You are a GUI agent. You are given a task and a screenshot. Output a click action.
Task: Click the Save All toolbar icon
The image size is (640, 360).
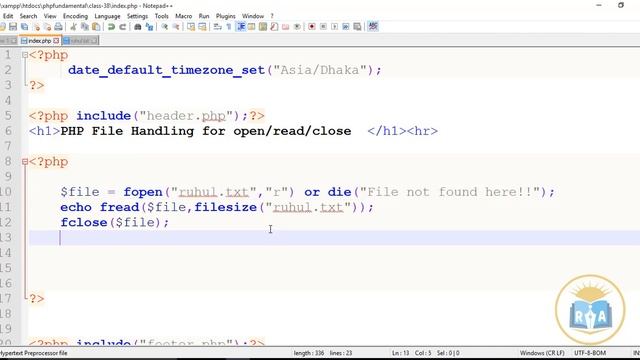click(x=24, y=27)
